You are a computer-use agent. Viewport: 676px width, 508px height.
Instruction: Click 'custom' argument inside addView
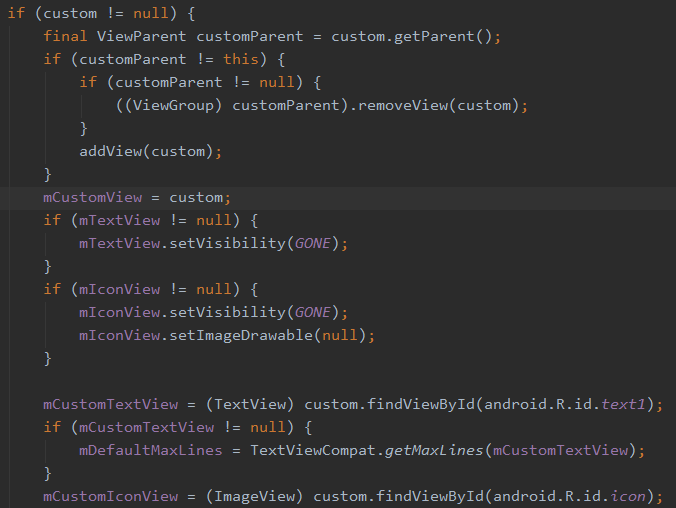[178, 151]
